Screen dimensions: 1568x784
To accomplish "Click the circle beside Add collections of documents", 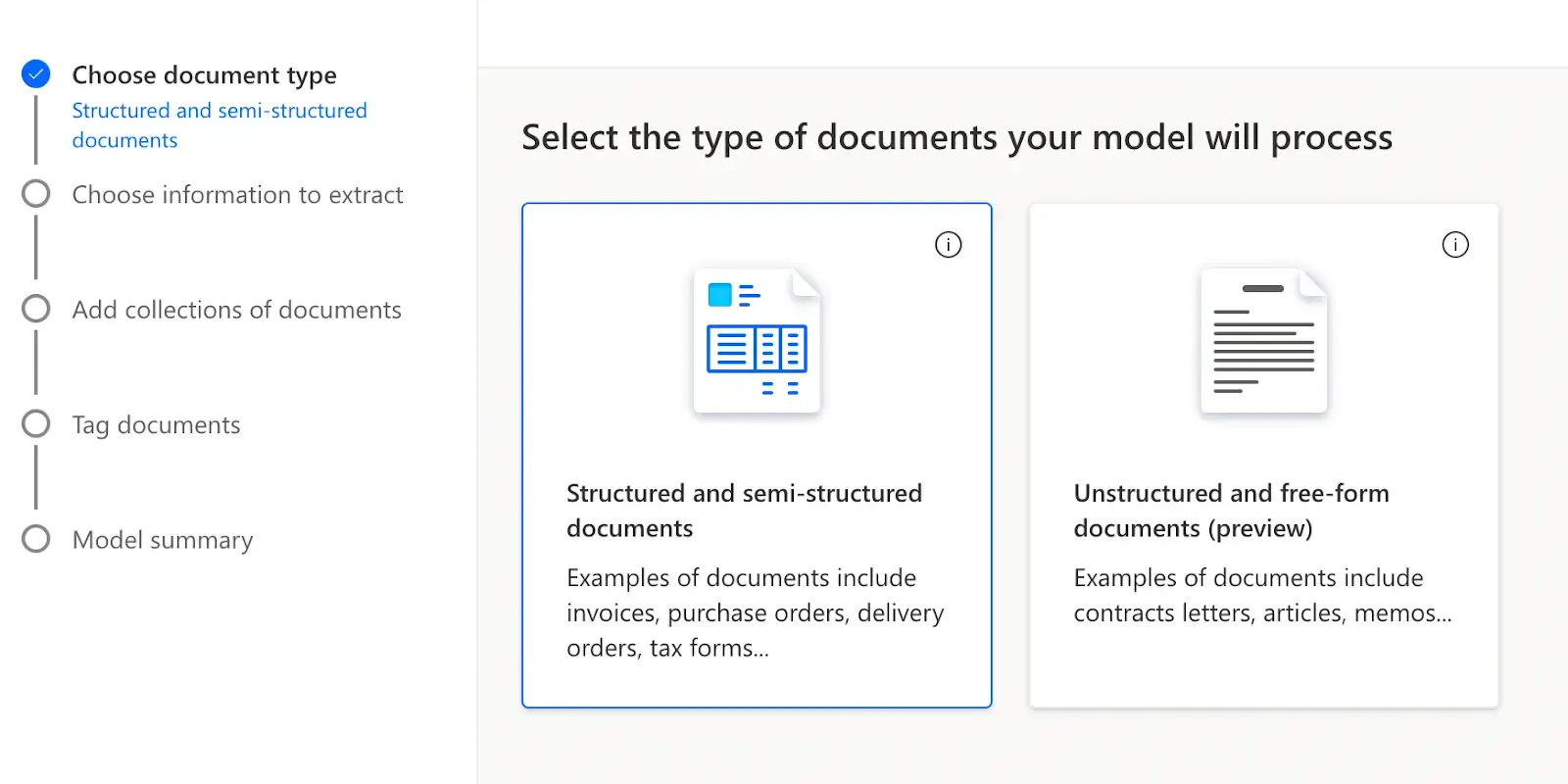I will [36, 309].
